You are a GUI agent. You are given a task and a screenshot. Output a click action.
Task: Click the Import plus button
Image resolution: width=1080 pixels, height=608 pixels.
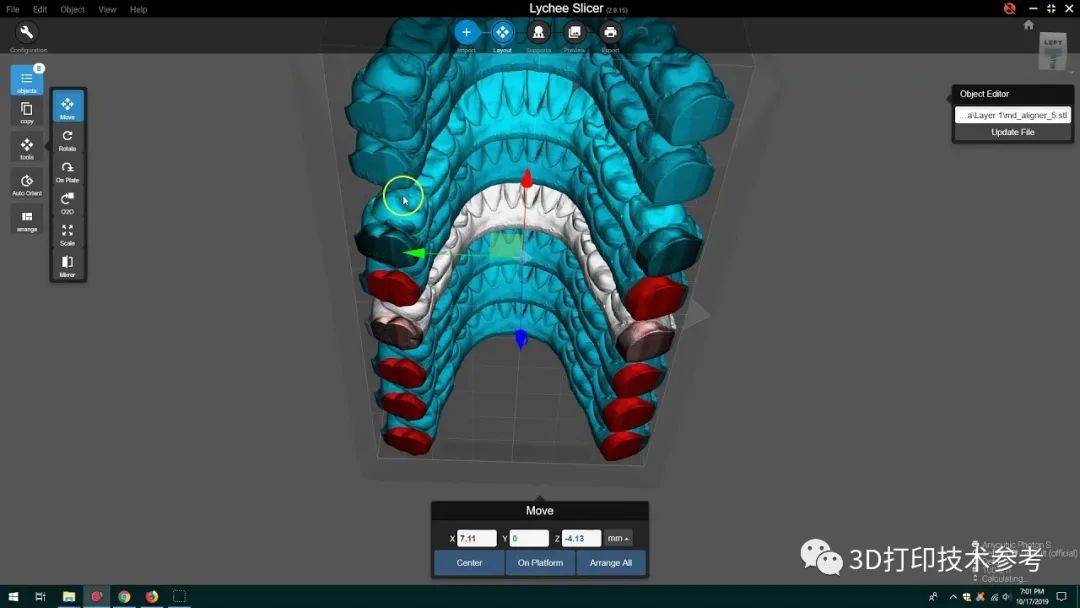coord(466,33)
